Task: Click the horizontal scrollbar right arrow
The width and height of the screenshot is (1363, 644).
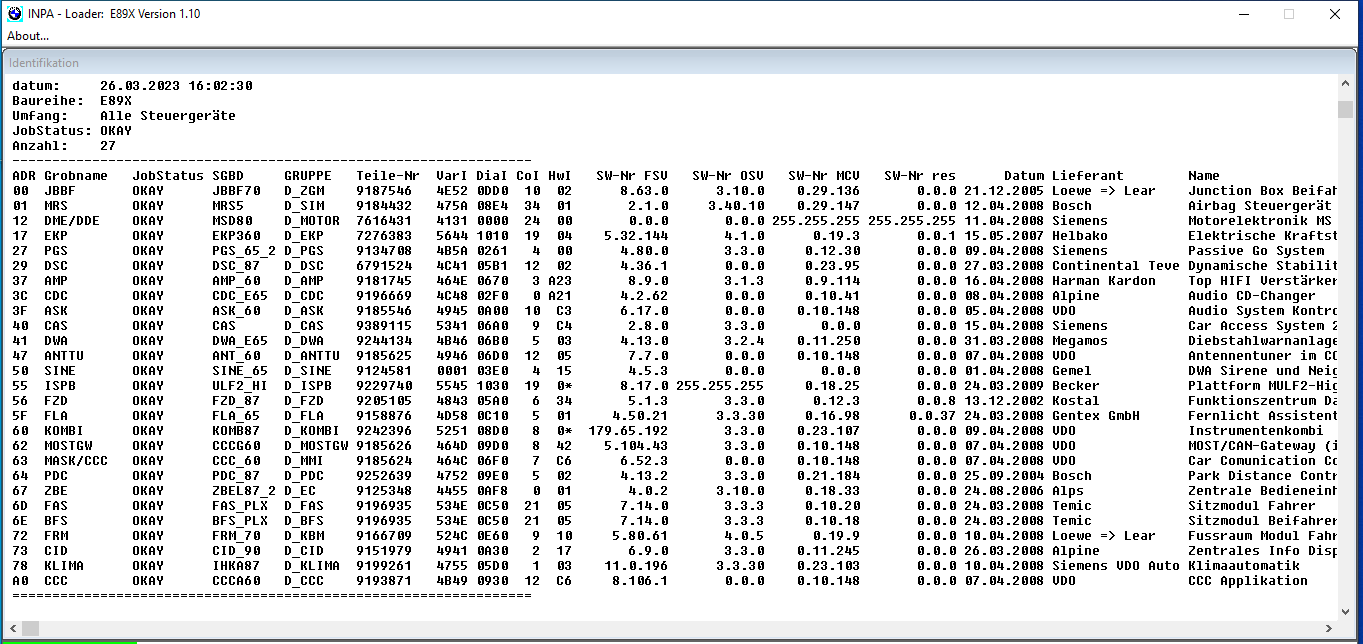Action: click(1329, 628)
